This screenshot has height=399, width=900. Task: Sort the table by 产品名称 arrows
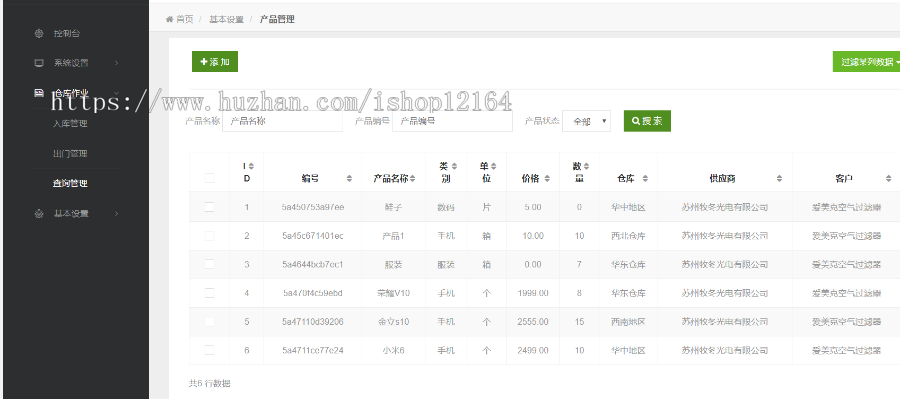412,179
